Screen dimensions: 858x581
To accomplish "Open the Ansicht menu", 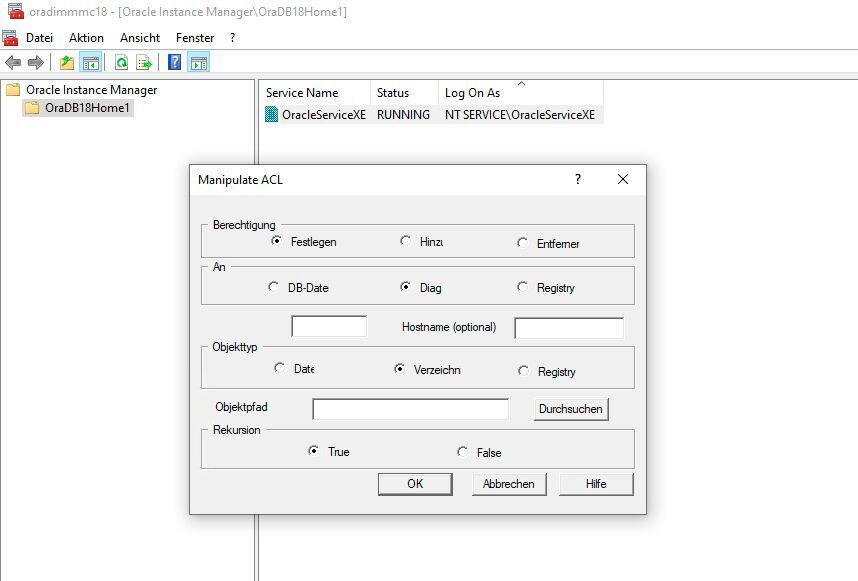I will click(140, 37).
